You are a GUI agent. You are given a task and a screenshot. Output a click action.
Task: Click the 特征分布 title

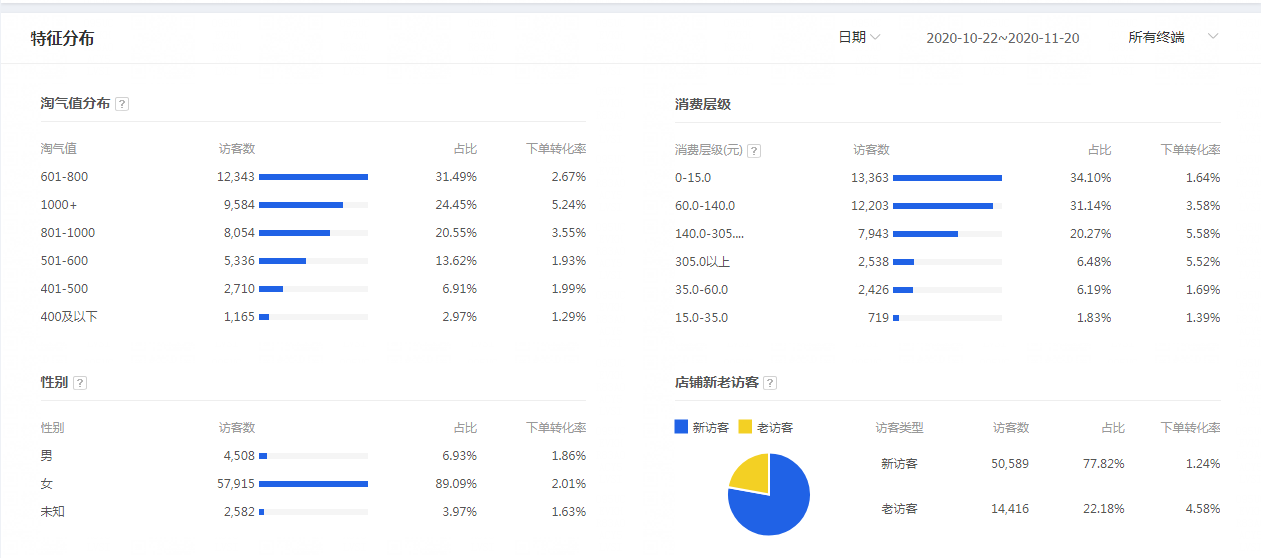(x=62, y=39)
